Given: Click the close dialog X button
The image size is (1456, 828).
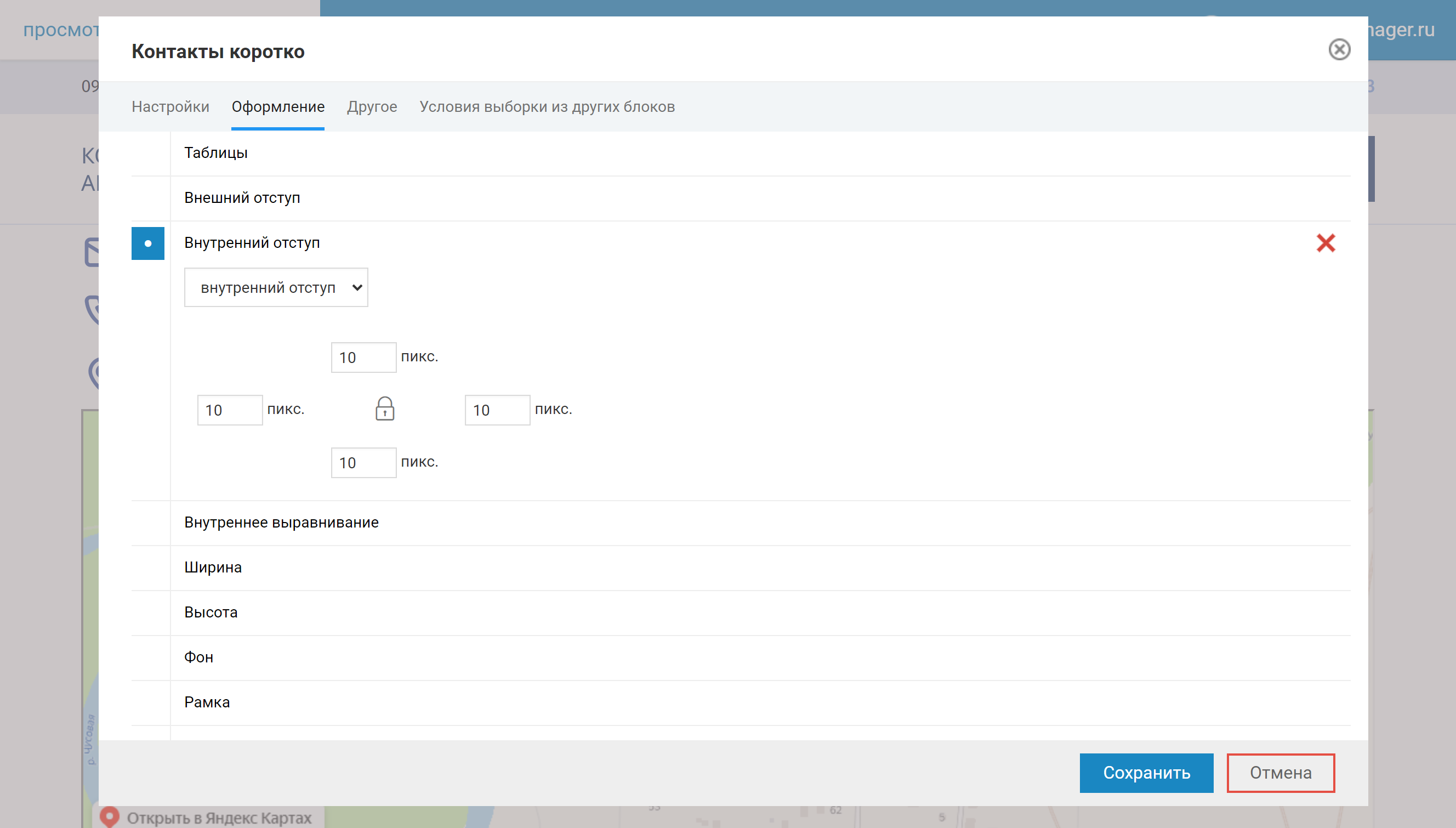Looking at the screenshot, I should pos(1340,49).
